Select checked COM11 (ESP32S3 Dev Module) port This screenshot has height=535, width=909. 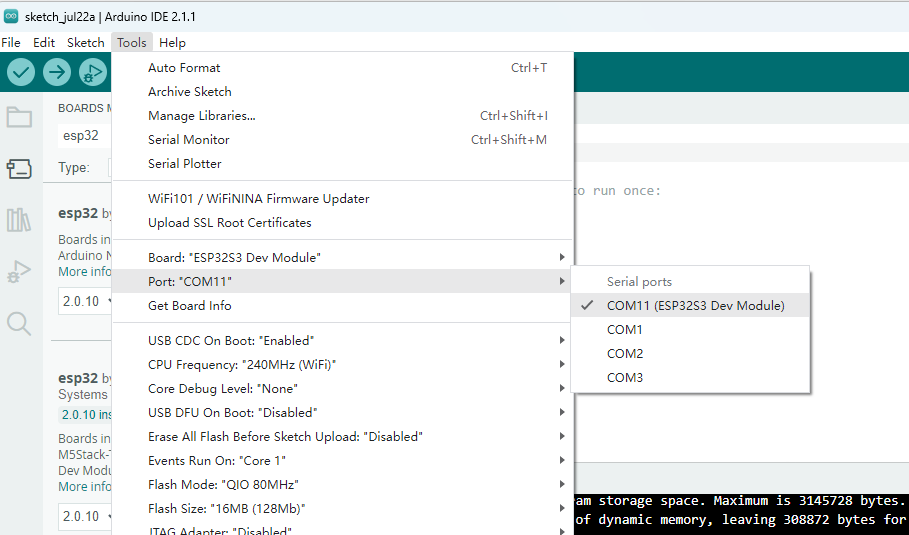[x=690, y=305]
